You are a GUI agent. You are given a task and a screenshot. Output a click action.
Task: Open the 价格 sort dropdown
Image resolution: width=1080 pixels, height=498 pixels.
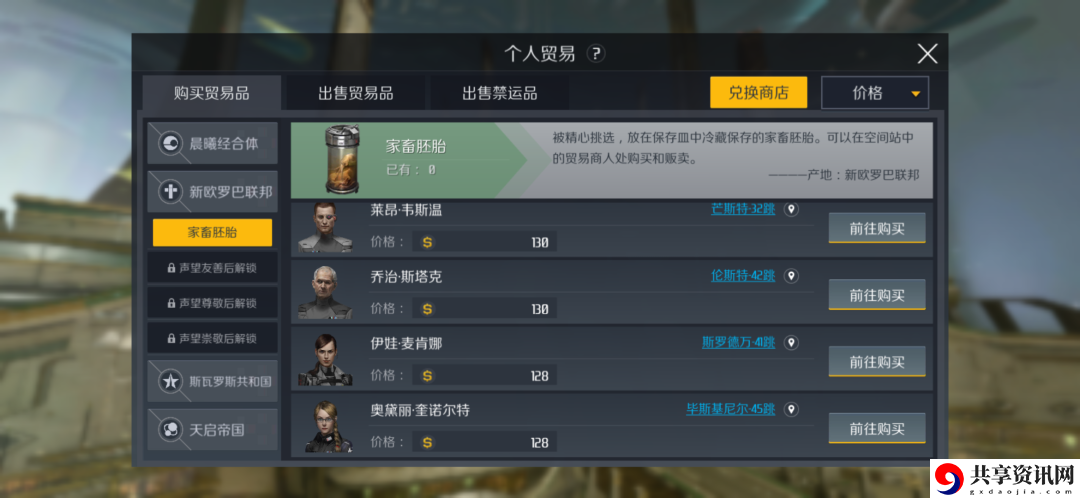[x=875, y=93]
